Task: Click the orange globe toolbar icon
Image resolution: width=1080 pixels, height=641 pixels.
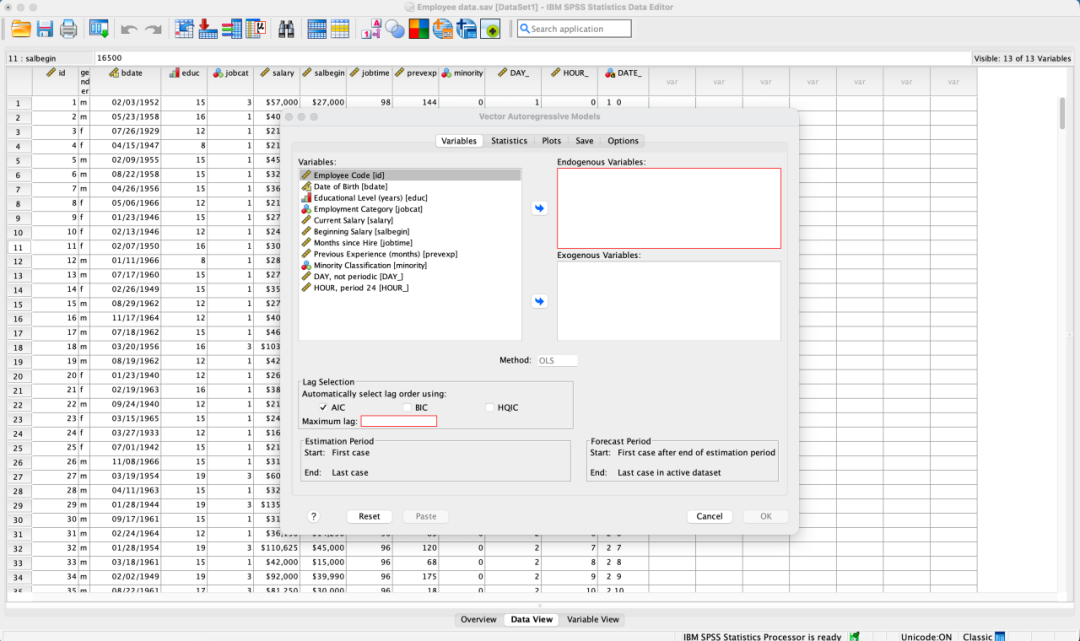Action: tap(442, 29)
